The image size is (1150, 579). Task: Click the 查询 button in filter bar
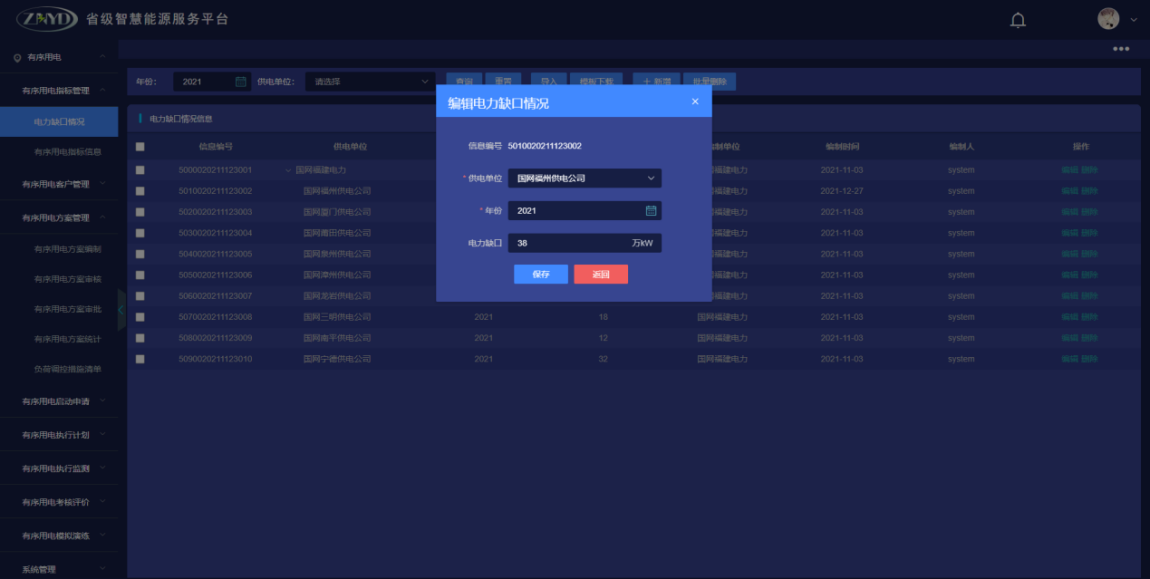point(464,81)
